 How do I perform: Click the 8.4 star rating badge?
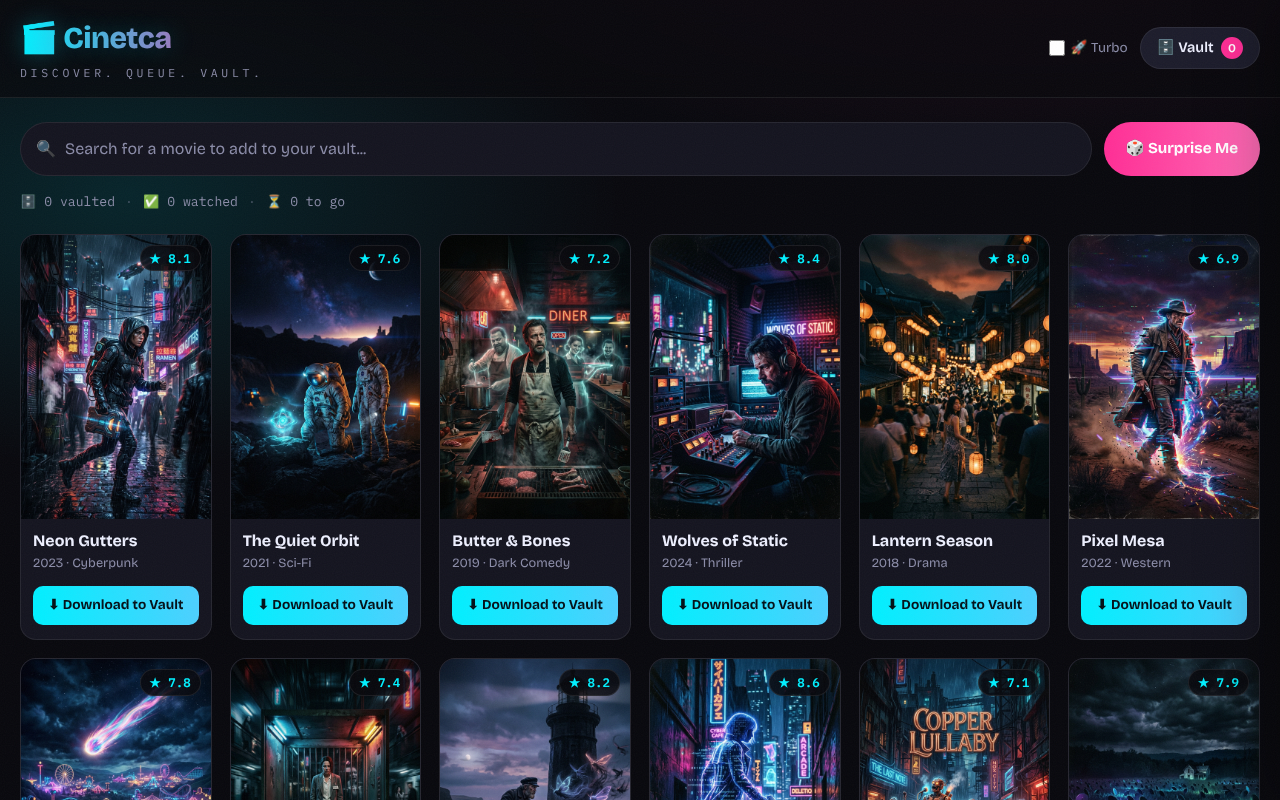[x=799, y=259]
